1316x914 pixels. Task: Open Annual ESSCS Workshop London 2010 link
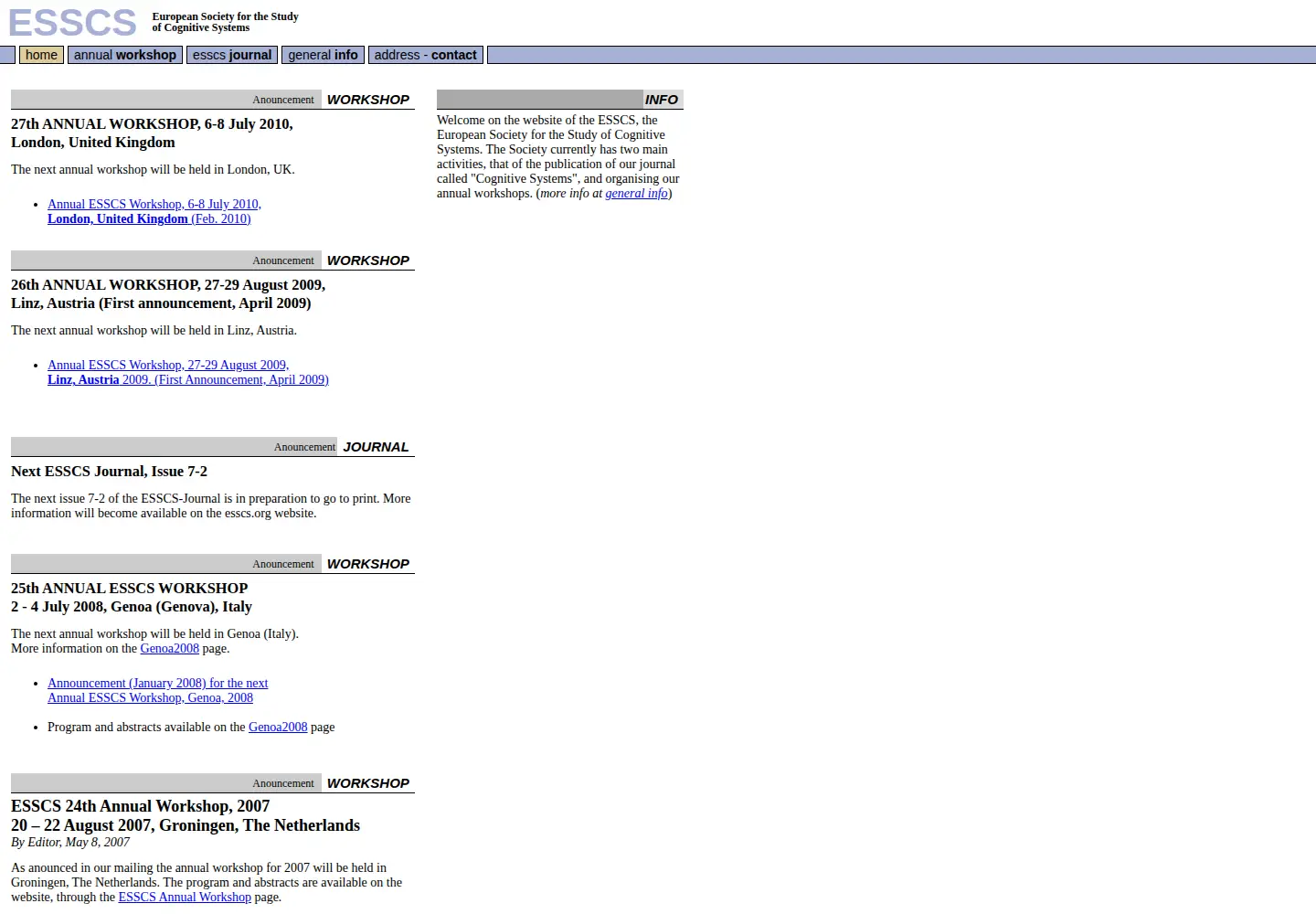pyautogui.click(x=154, y=211)
